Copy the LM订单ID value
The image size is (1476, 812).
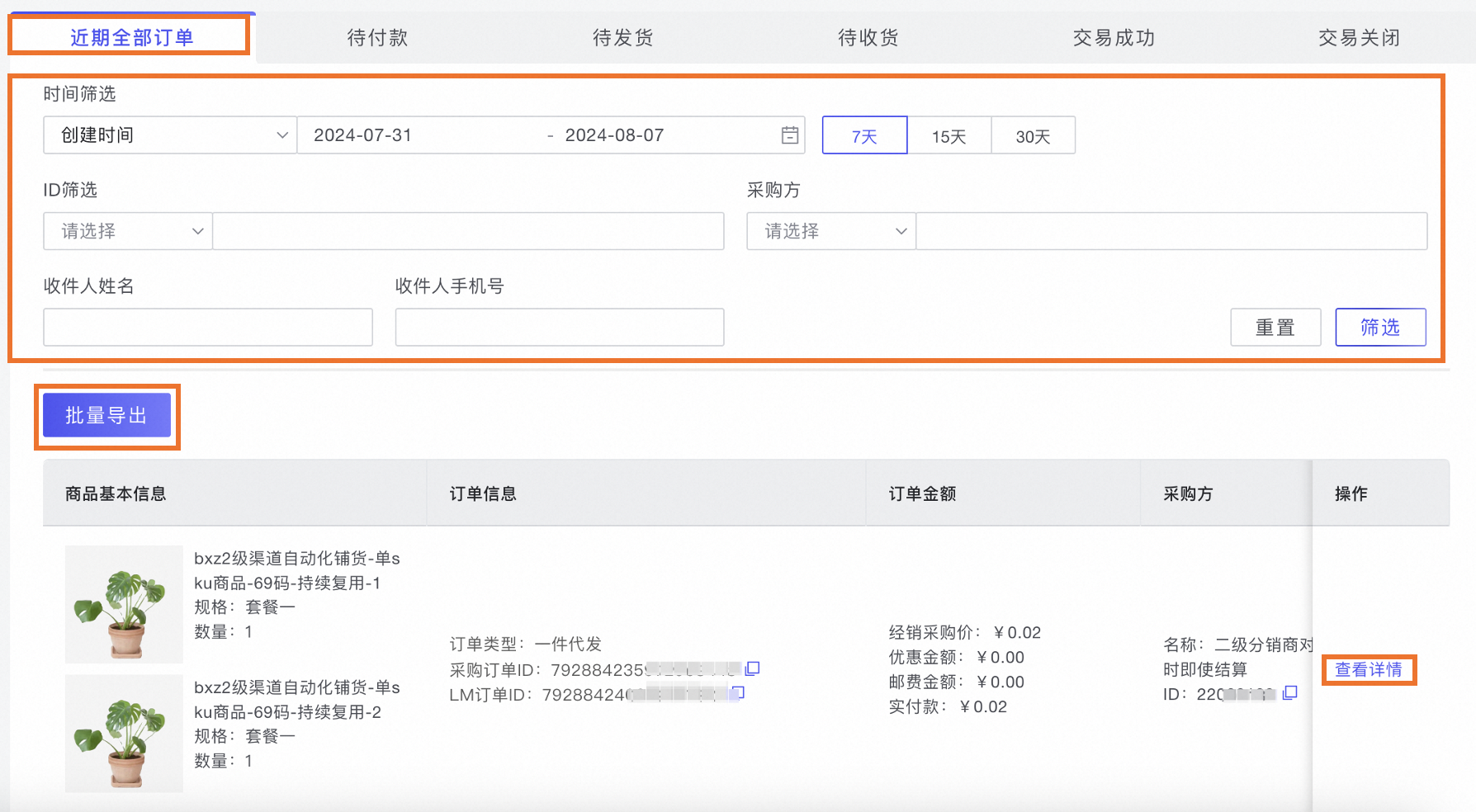point(738,693)
